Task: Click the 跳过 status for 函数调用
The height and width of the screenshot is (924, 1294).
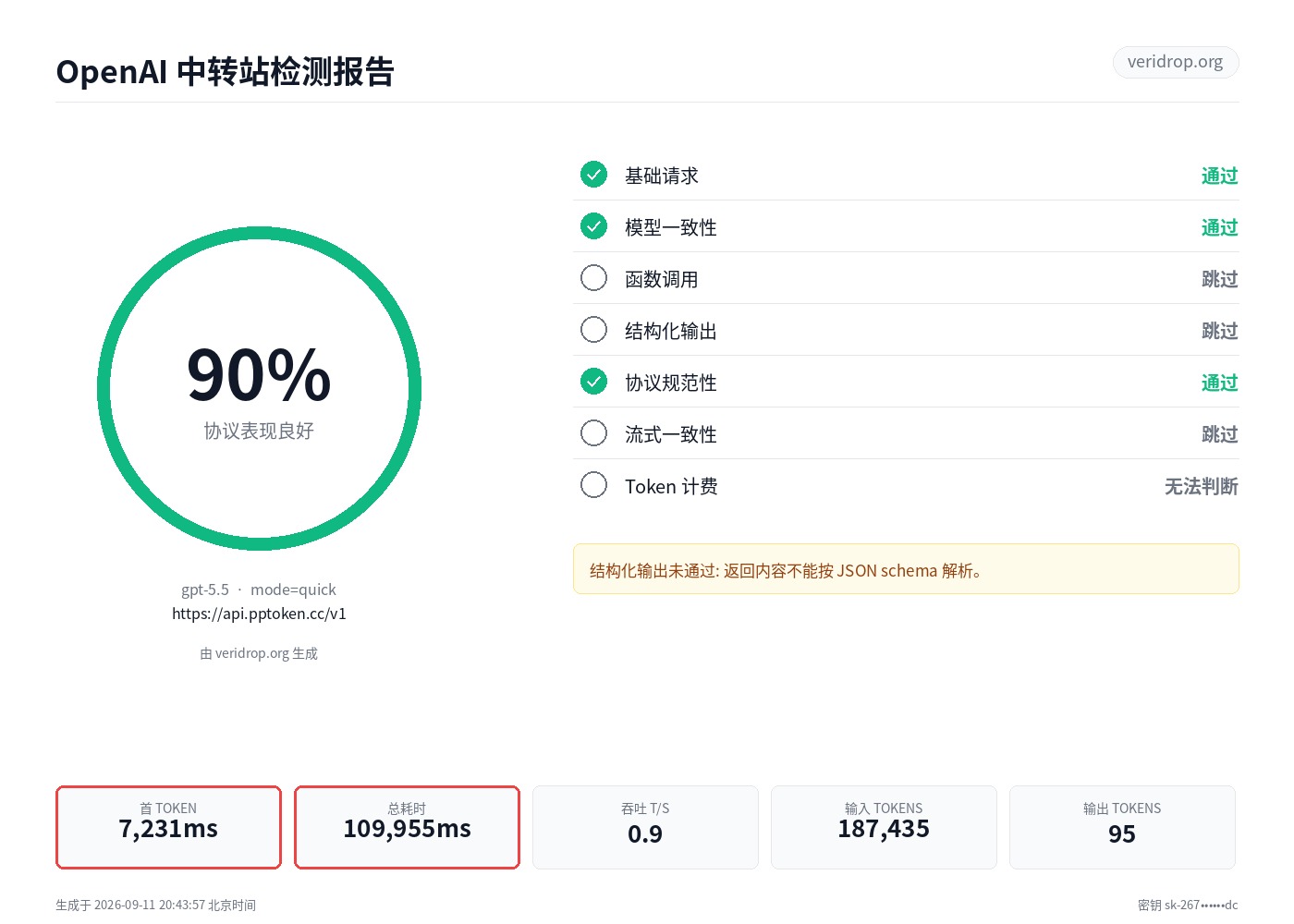Action: click(1219, 279)
